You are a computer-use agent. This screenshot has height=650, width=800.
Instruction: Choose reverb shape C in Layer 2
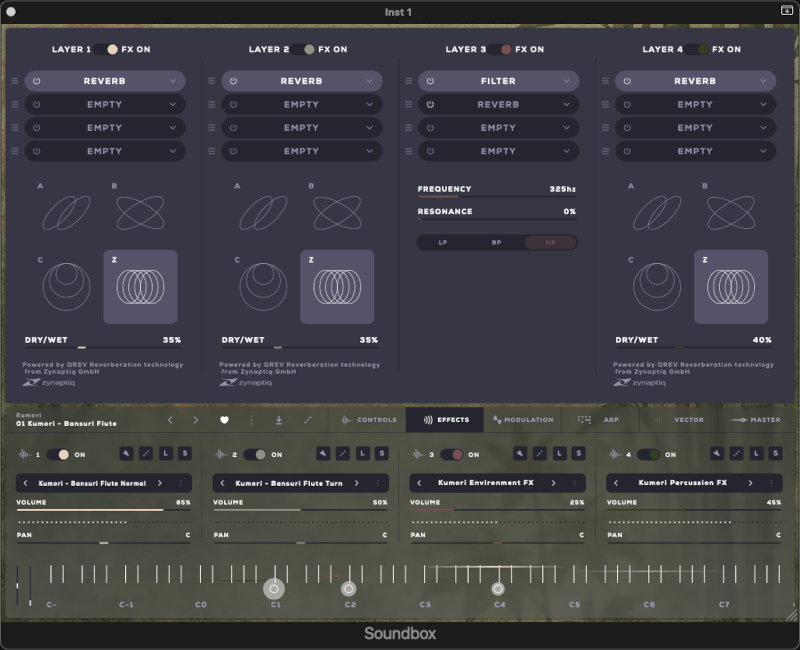coord(263,287)
